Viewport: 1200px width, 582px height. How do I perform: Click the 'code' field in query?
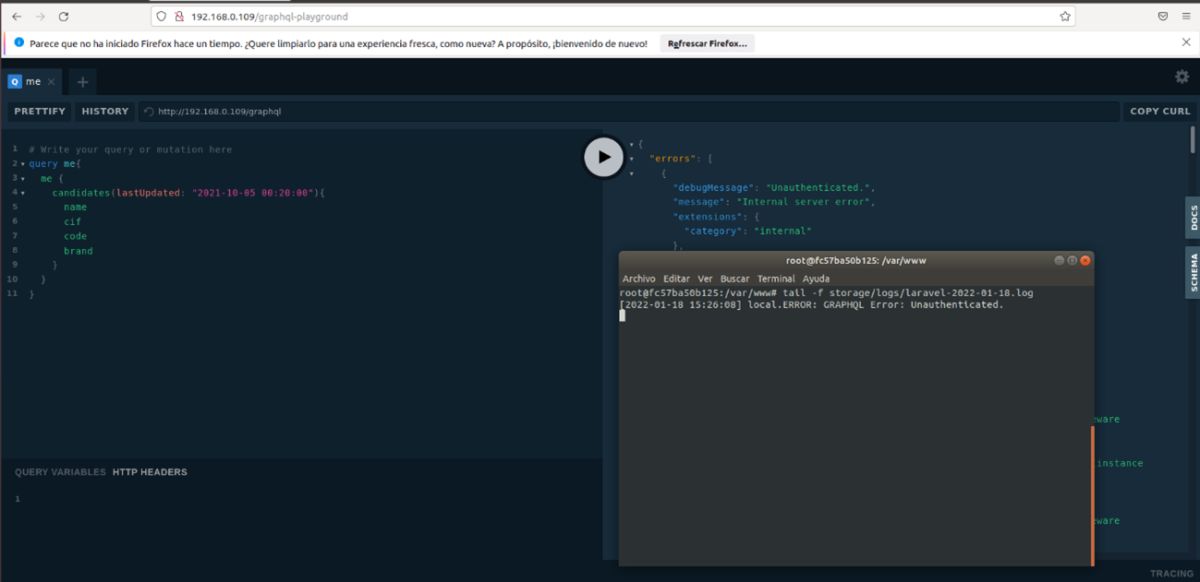(75, 236)
